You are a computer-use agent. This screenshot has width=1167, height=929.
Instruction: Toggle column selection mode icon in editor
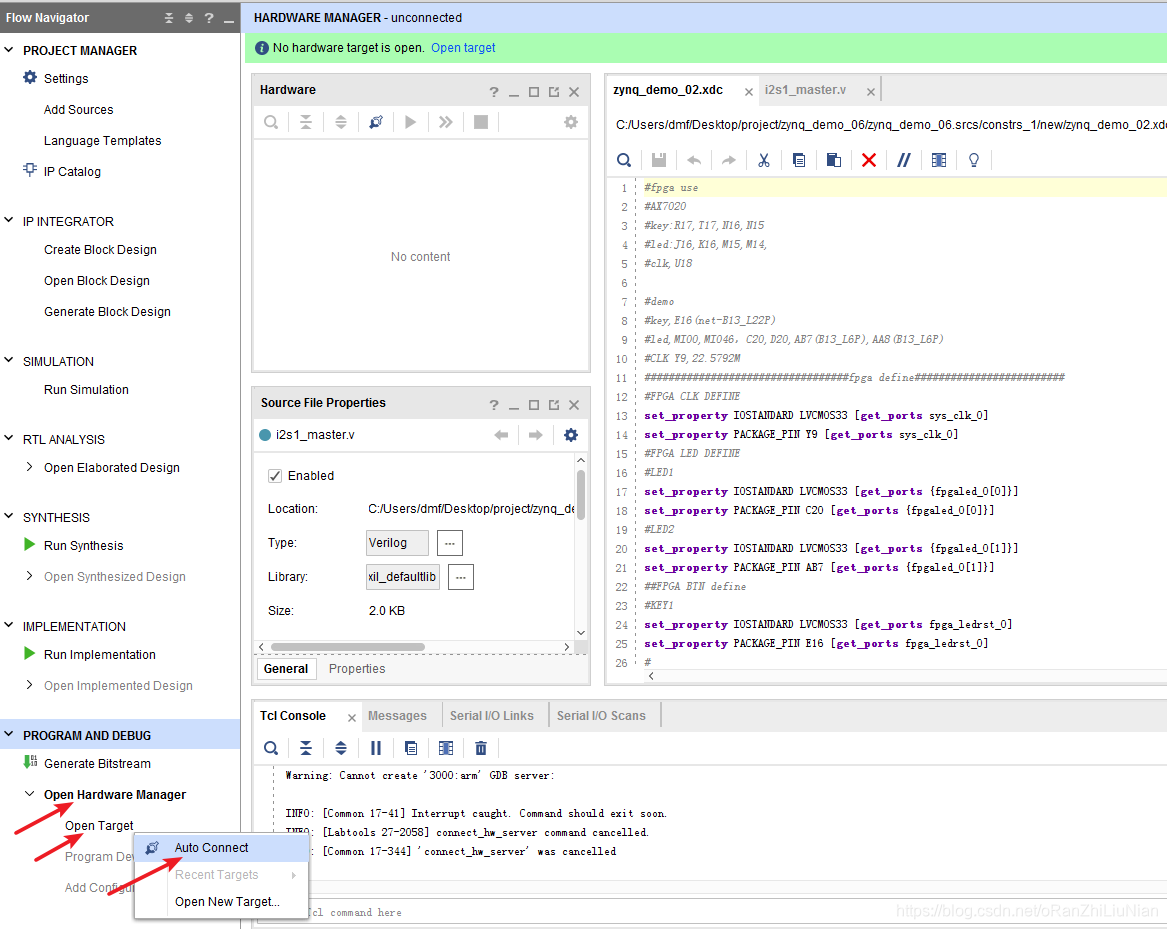[939, 160]
